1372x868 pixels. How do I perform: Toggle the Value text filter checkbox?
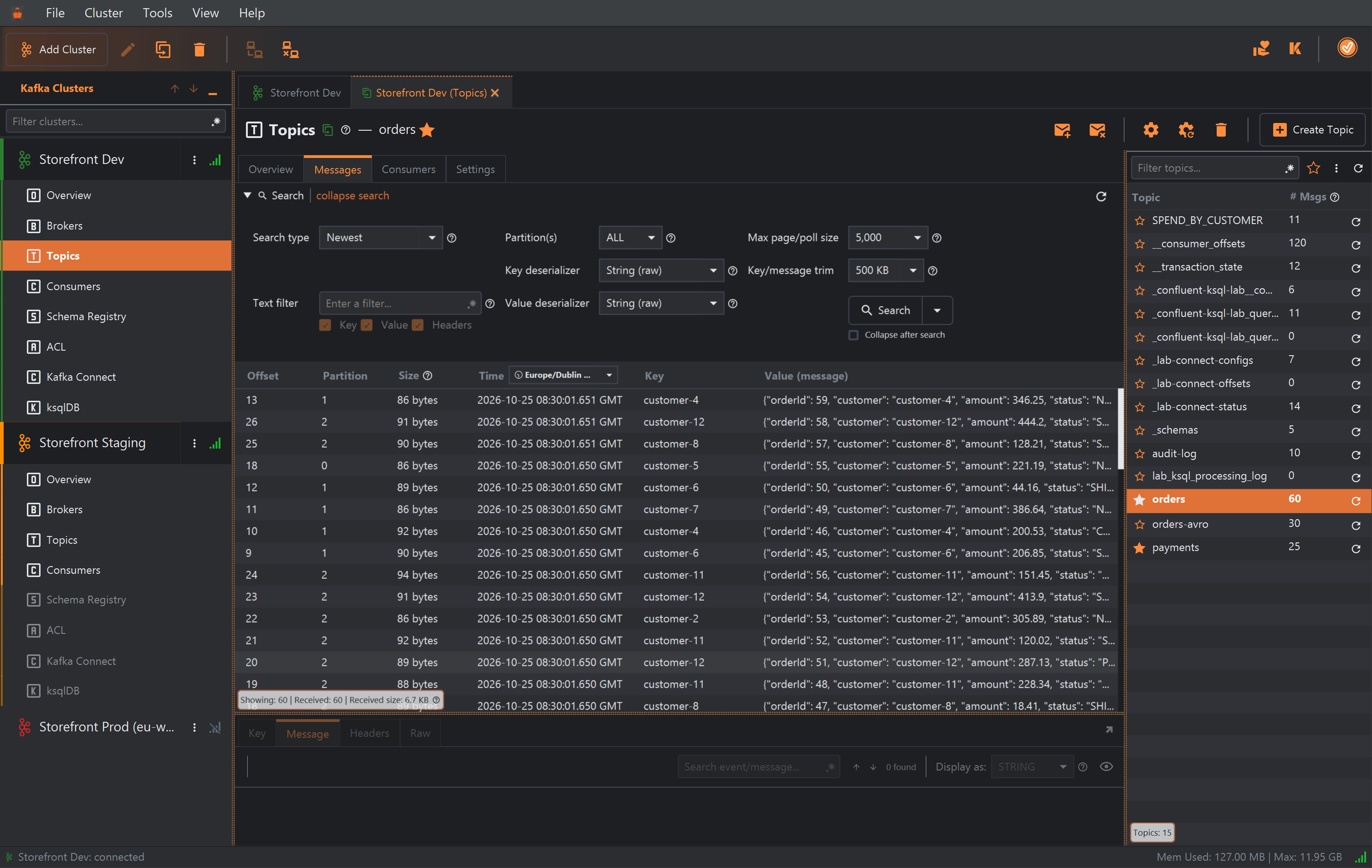coord(367,325)
